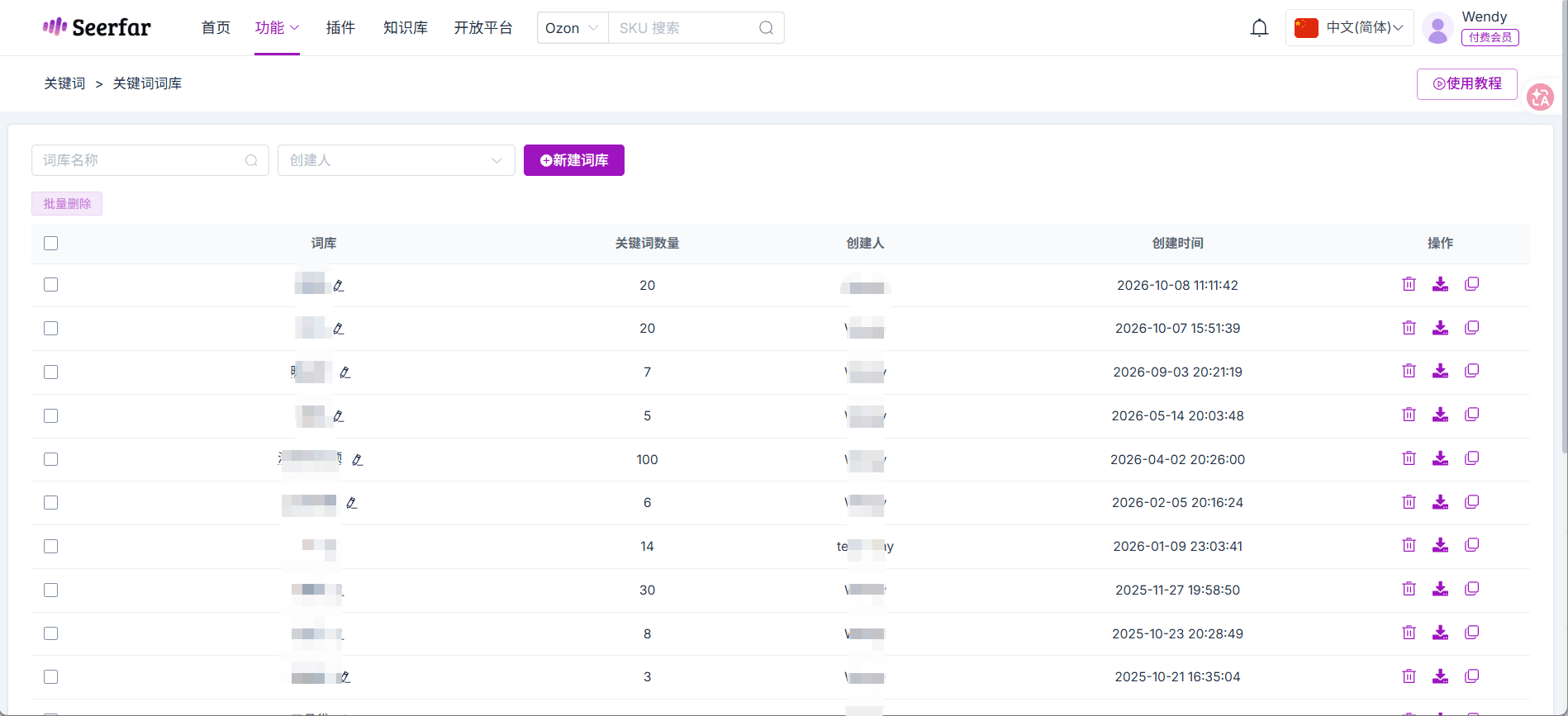The image size is (1568, 716).
Task: Click the SKU search magnifier icon
Action: [766, 28]
